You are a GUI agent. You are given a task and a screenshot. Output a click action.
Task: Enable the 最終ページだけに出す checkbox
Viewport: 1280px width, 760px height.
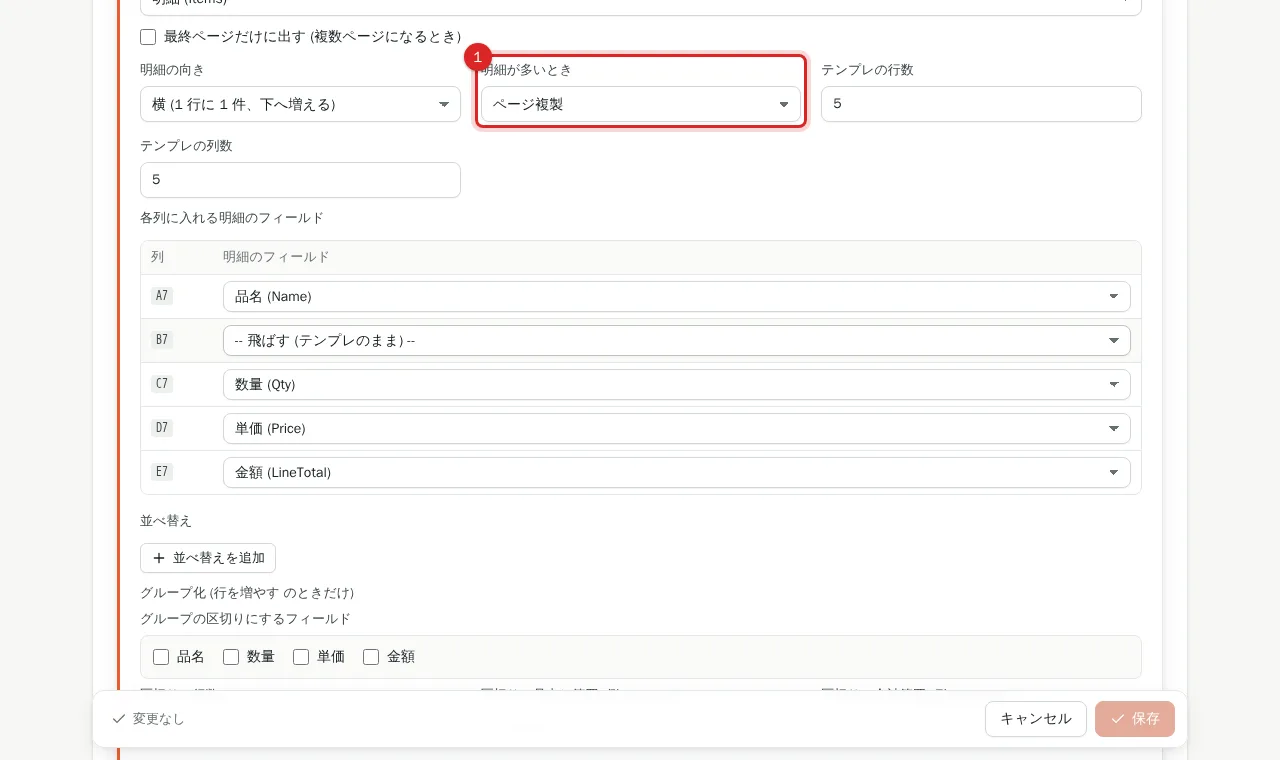point(148,37)
